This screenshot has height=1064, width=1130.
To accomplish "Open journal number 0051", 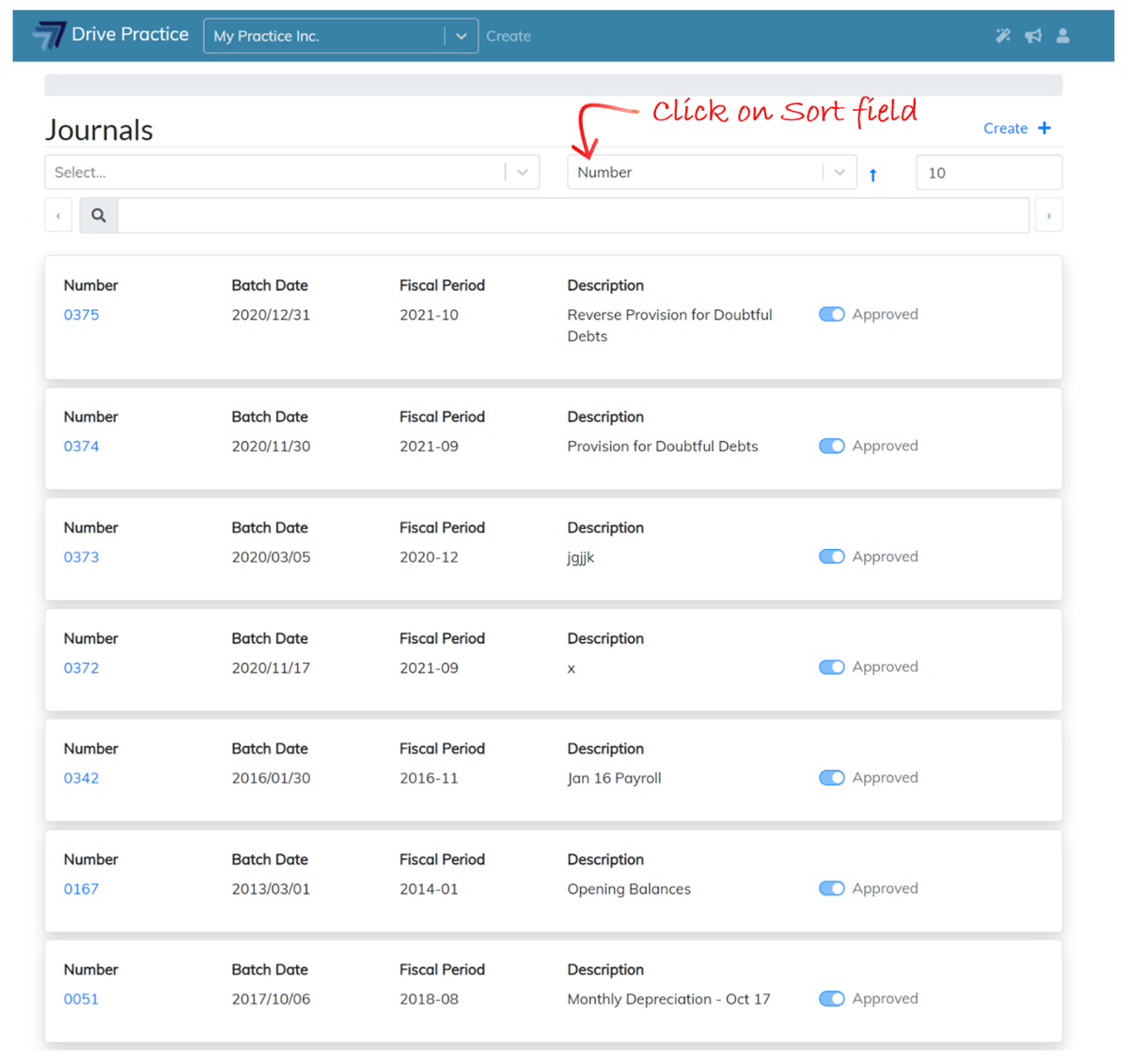I will click(81, 999).
